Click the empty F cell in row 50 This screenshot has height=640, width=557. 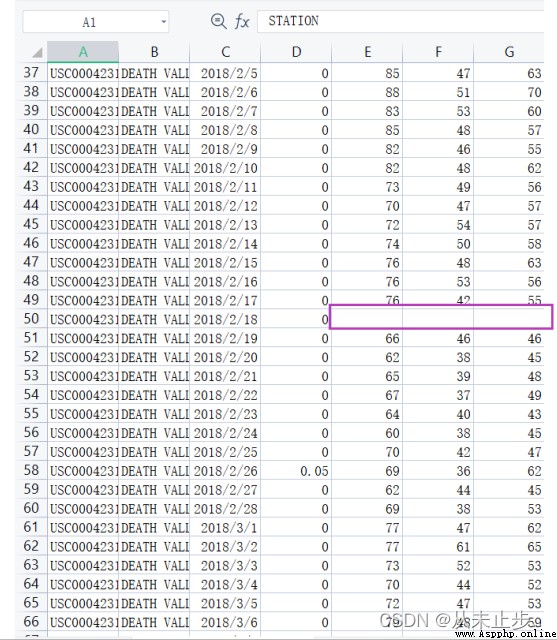coord(438,319)
